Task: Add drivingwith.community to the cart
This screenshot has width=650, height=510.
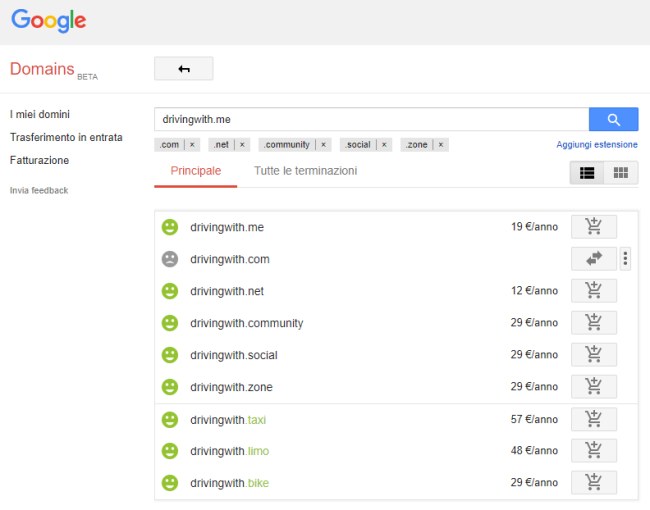Action: click(x=593, y=323)
